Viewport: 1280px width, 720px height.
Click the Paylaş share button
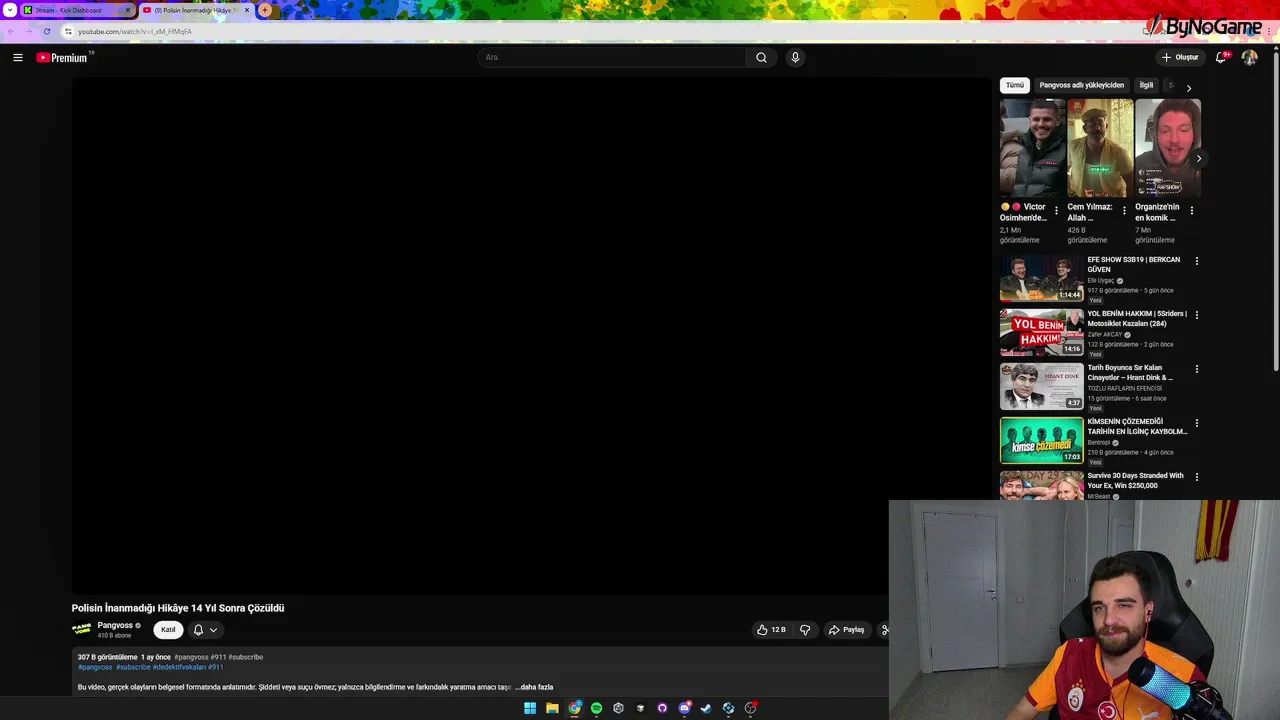click(846, 630)
